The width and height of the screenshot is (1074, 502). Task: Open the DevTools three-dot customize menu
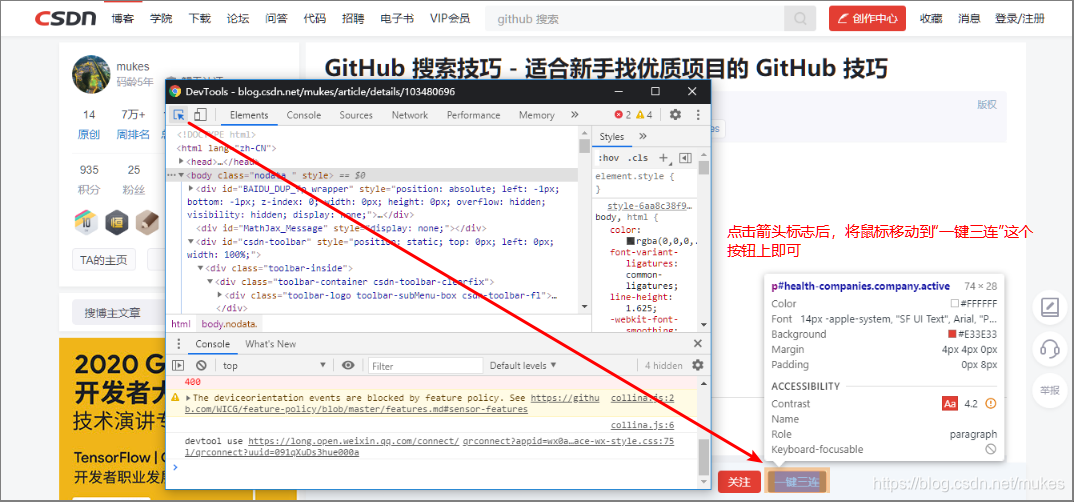click(698, 115)
